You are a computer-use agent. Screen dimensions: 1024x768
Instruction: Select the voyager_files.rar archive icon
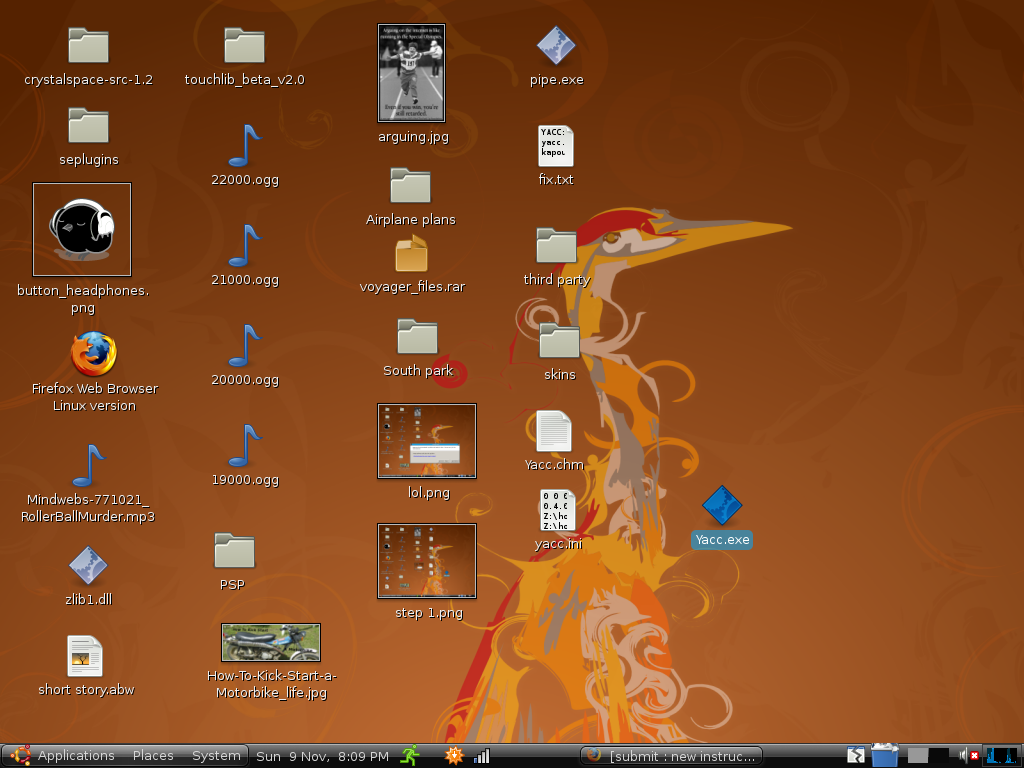tap(411, 254)
